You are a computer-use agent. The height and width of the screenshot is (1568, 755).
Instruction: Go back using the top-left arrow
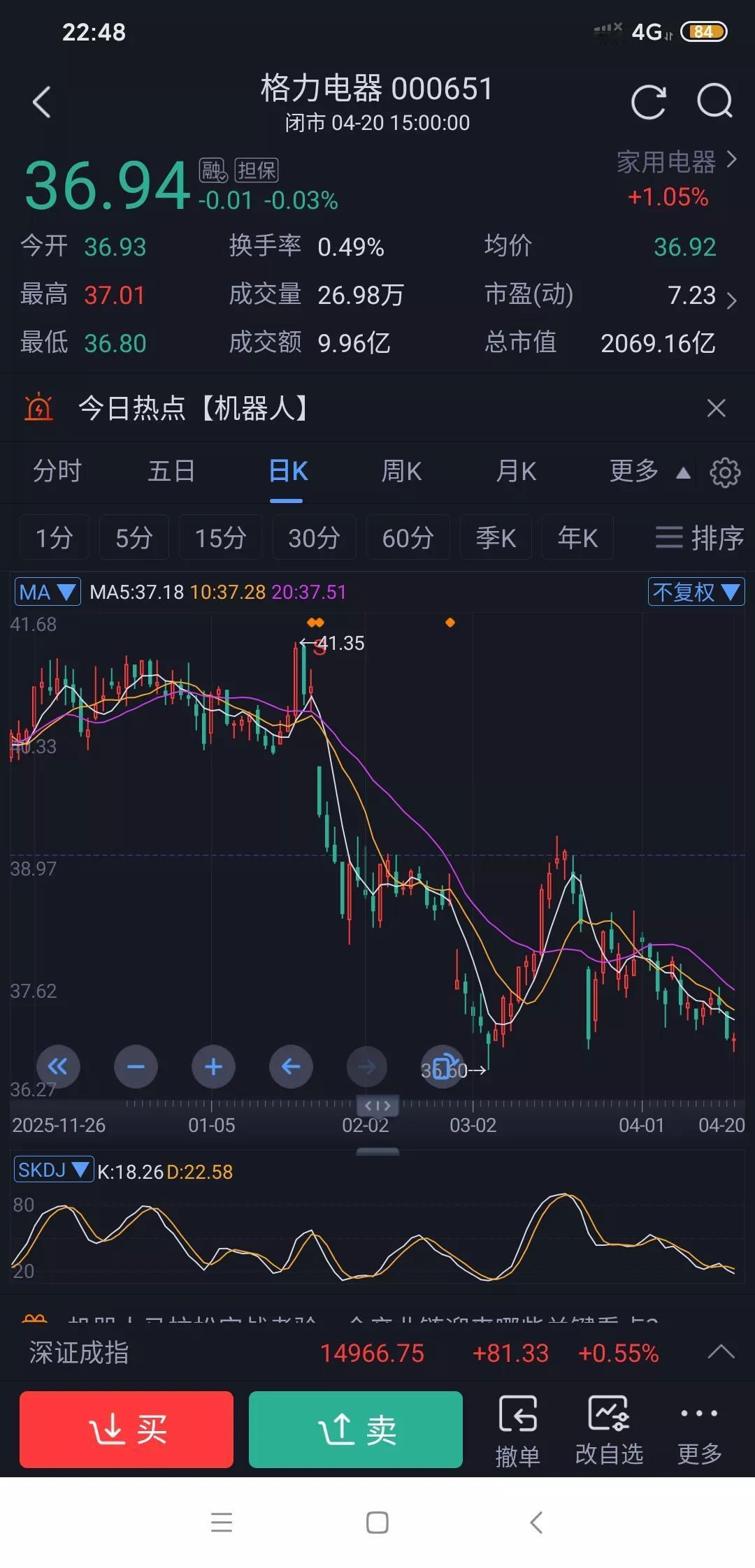(42, 103)
